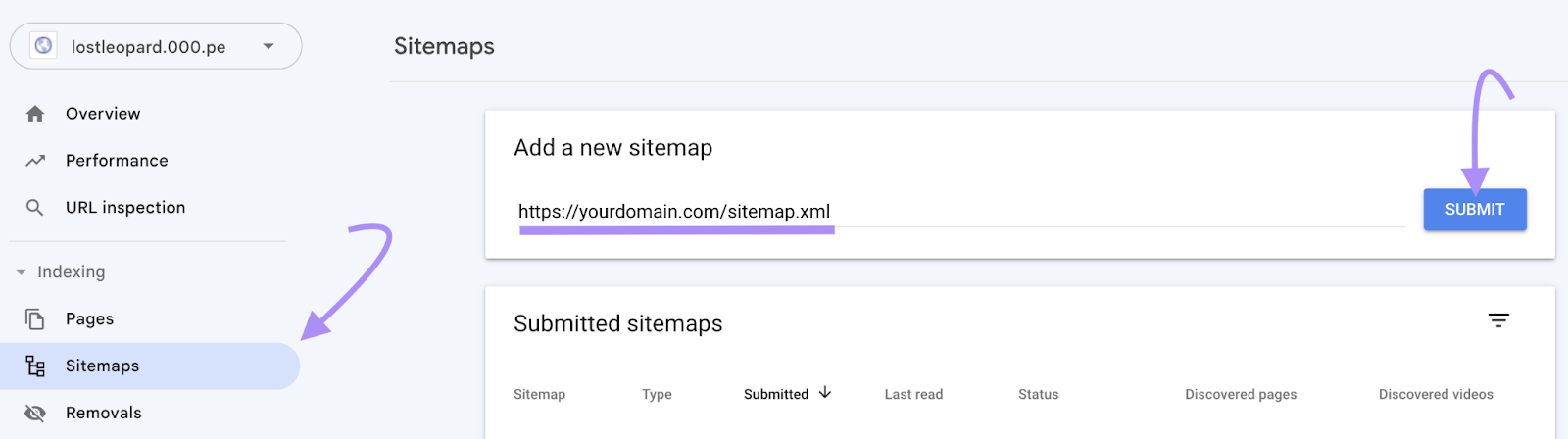Click the Overview home icon

[35, 114]
